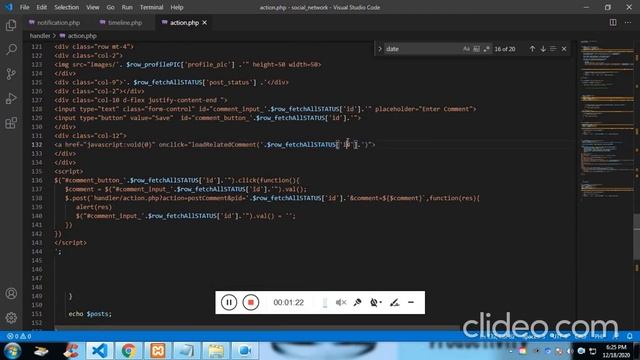Screen dimensions: 640x360
Task: Open the Manage gear icon
Action: [11, 318]
